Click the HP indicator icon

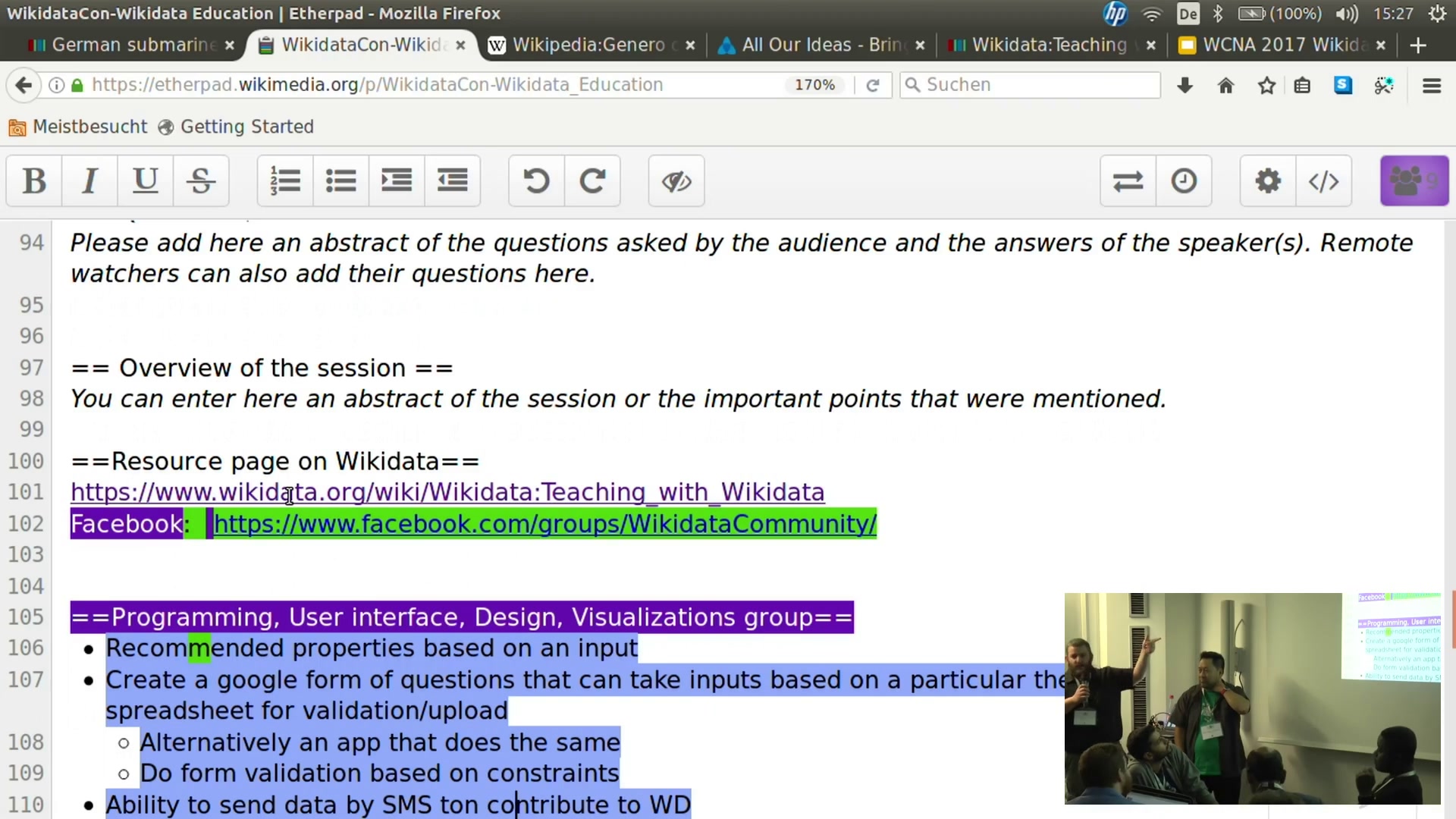1115,14
